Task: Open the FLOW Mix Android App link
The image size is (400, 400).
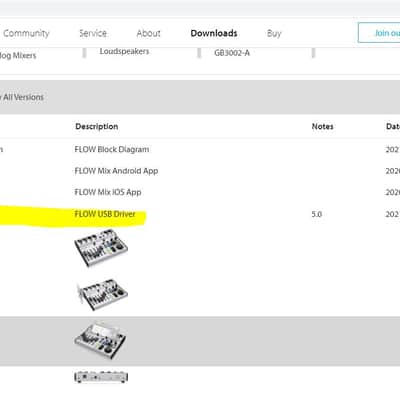Action: 116,171
